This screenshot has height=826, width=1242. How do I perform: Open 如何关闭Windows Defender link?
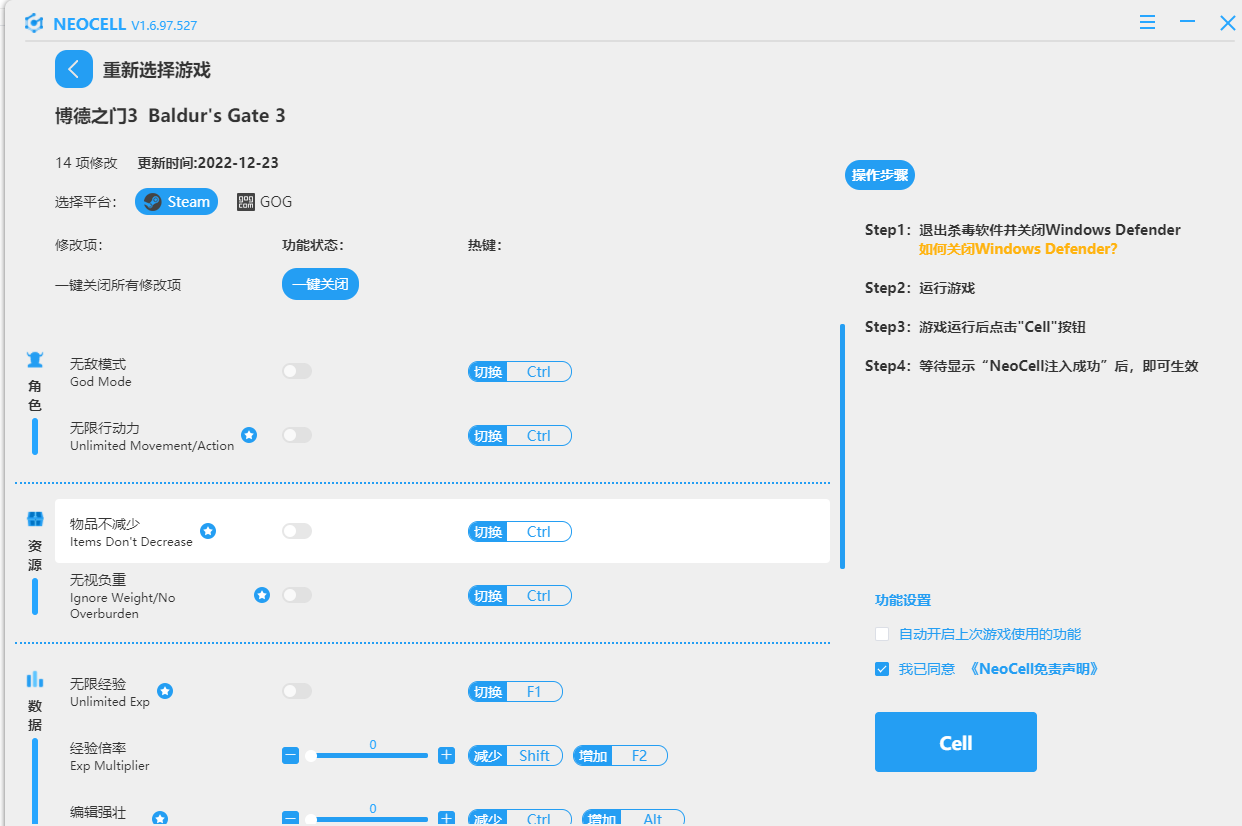click(x=1018, y=249)
